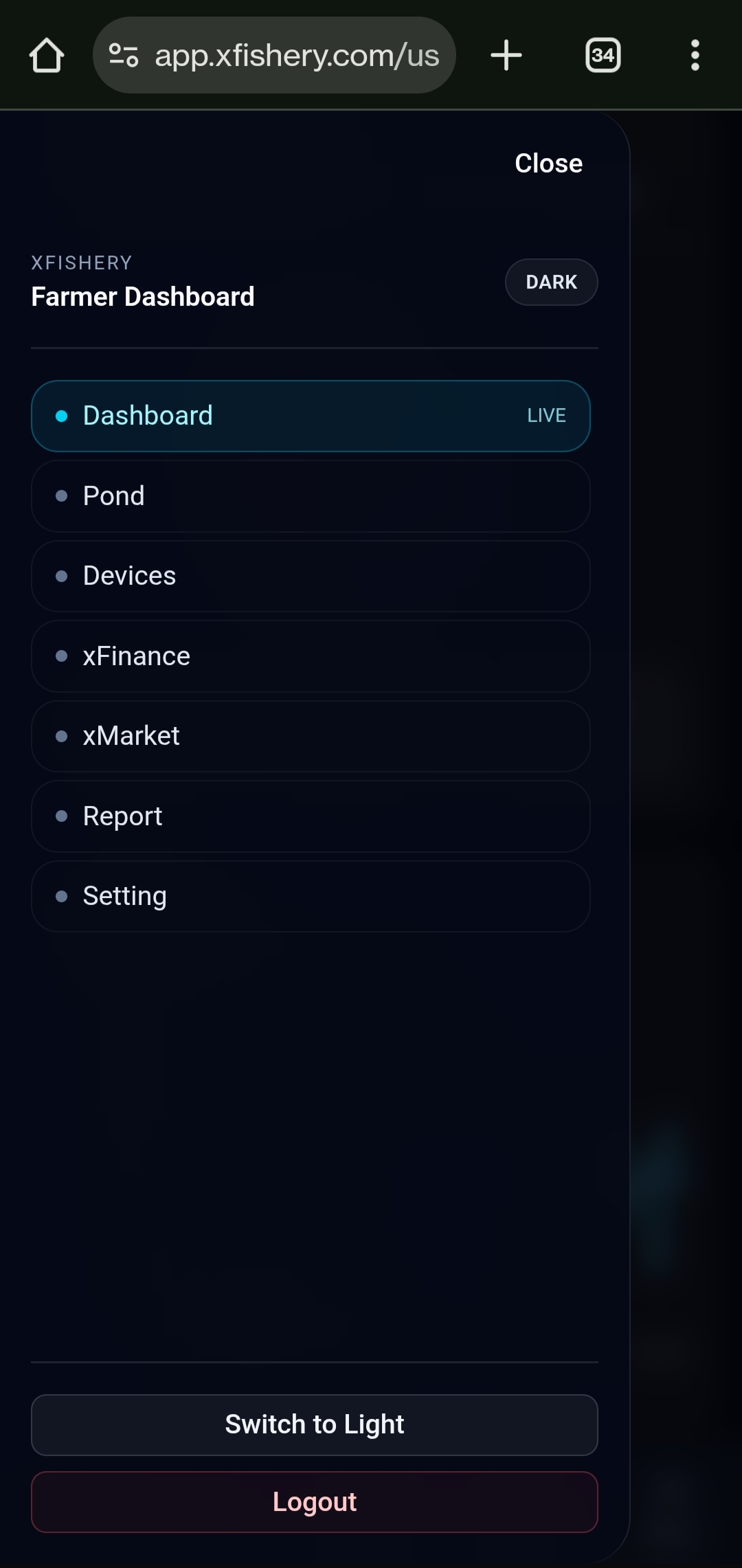The width and height of the screenshot is (742, 1568).
Task: Expand the xFinance section
Action: tap(311, 656)
